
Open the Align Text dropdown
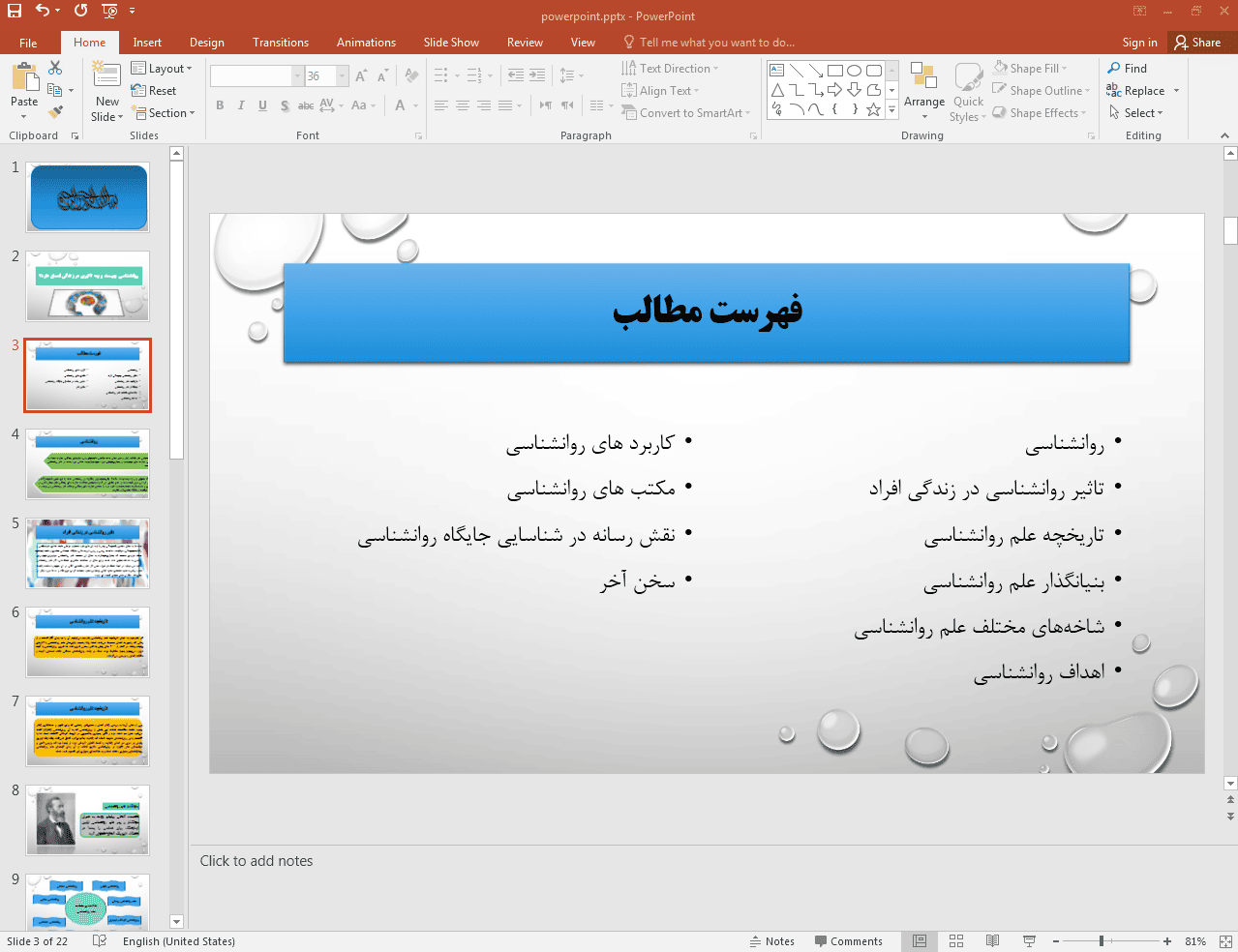pos(660,91)
